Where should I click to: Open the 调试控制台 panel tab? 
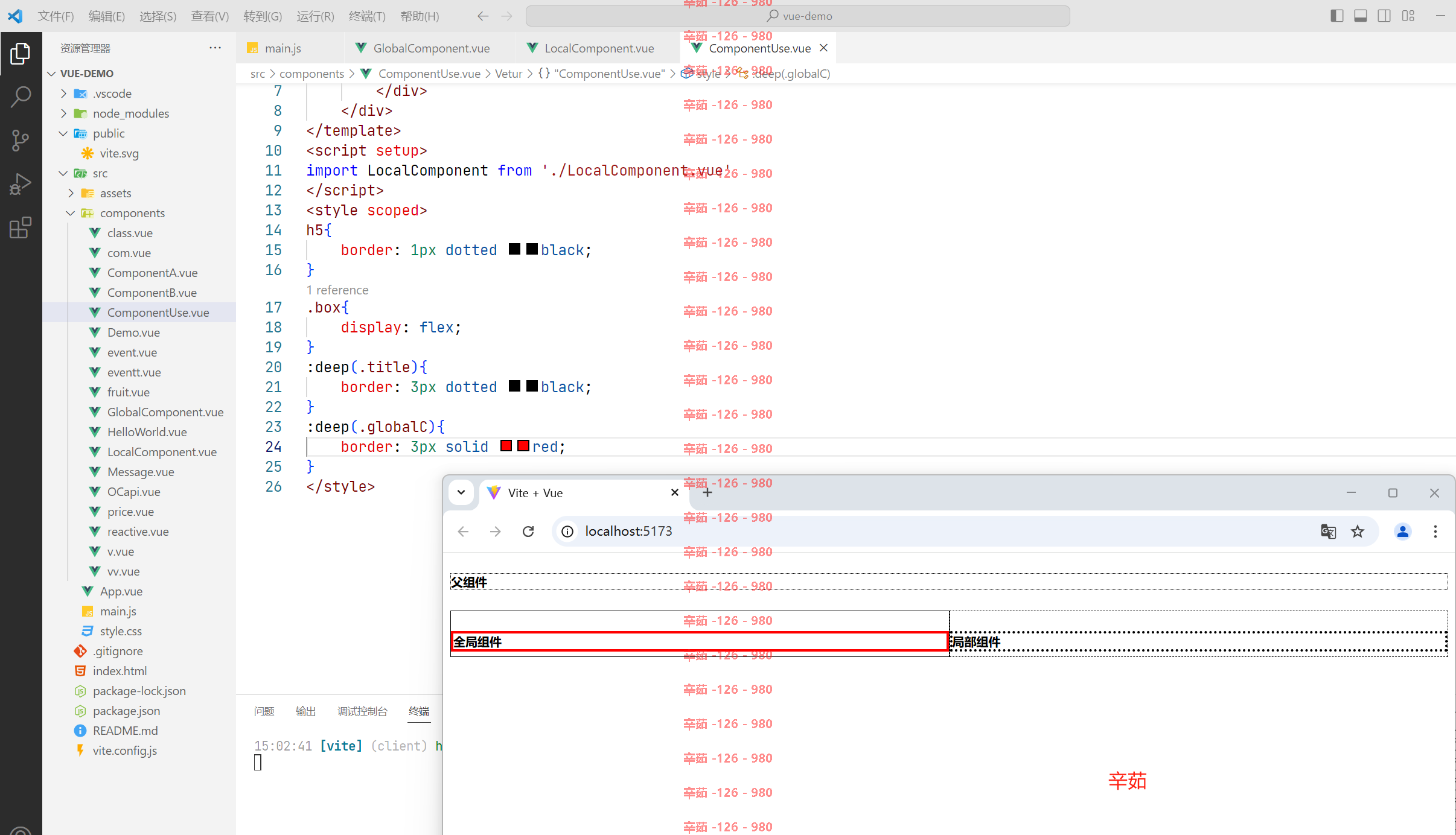point(362,711)
